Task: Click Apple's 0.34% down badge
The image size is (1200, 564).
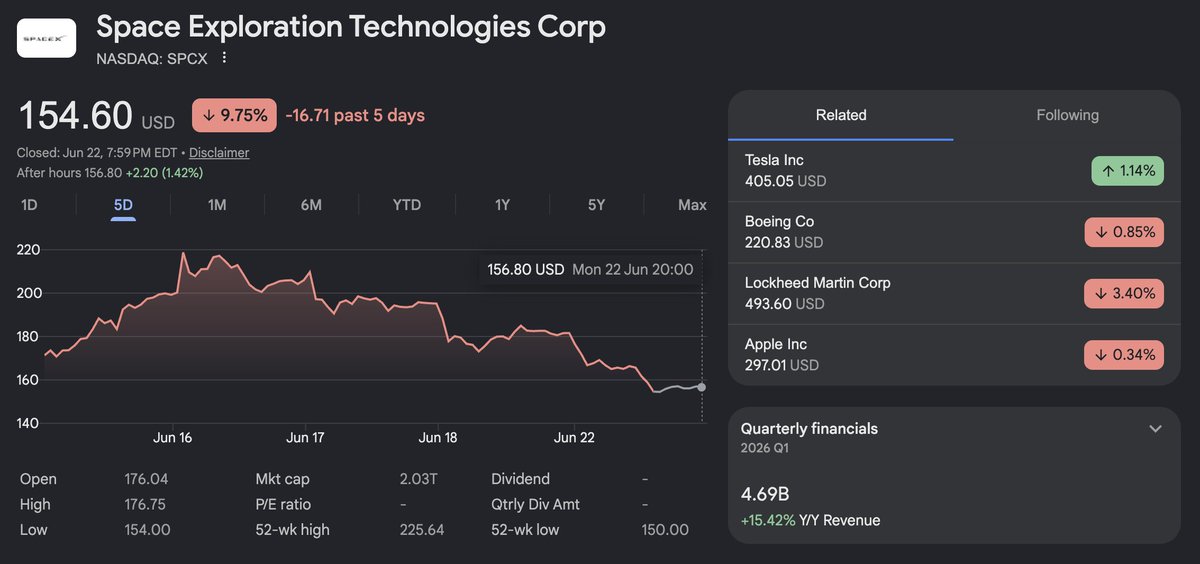Action: pos(1124,355)
